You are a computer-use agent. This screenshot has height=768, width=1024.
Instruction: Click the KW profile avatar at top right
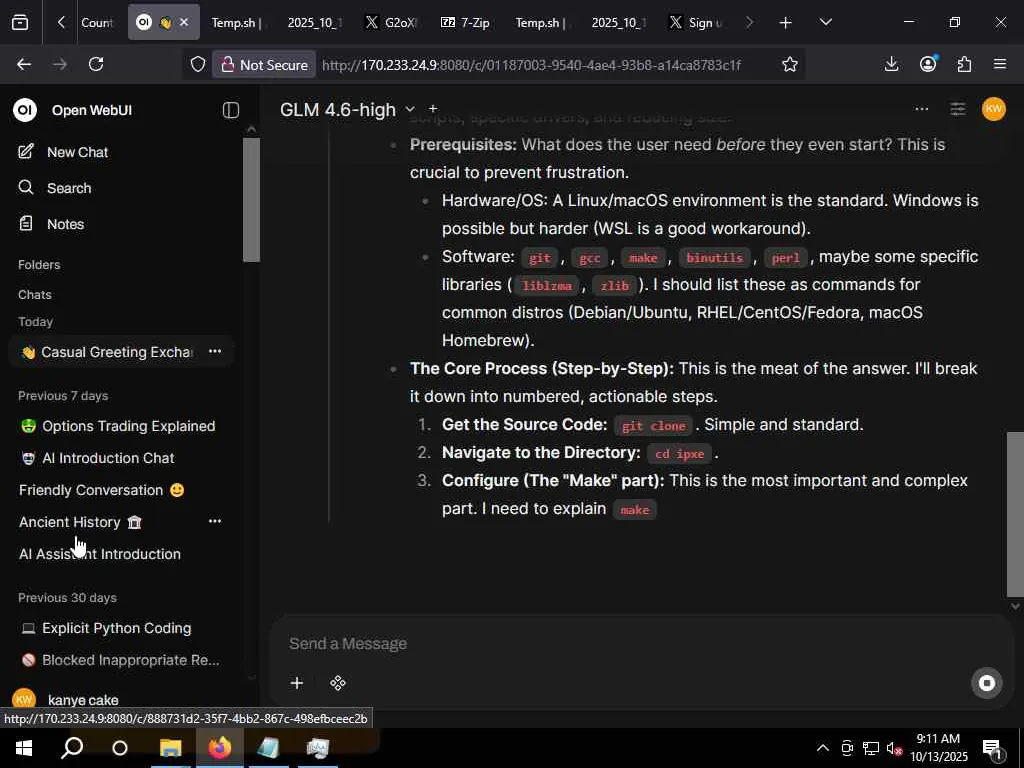(994, 109)
